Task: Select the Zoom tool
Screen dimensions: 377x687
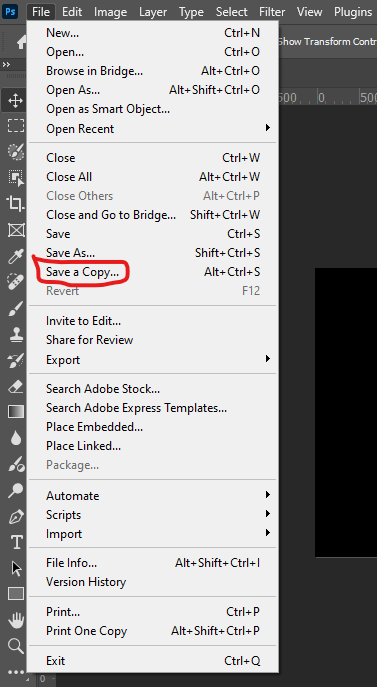Action: coord(16,645)
